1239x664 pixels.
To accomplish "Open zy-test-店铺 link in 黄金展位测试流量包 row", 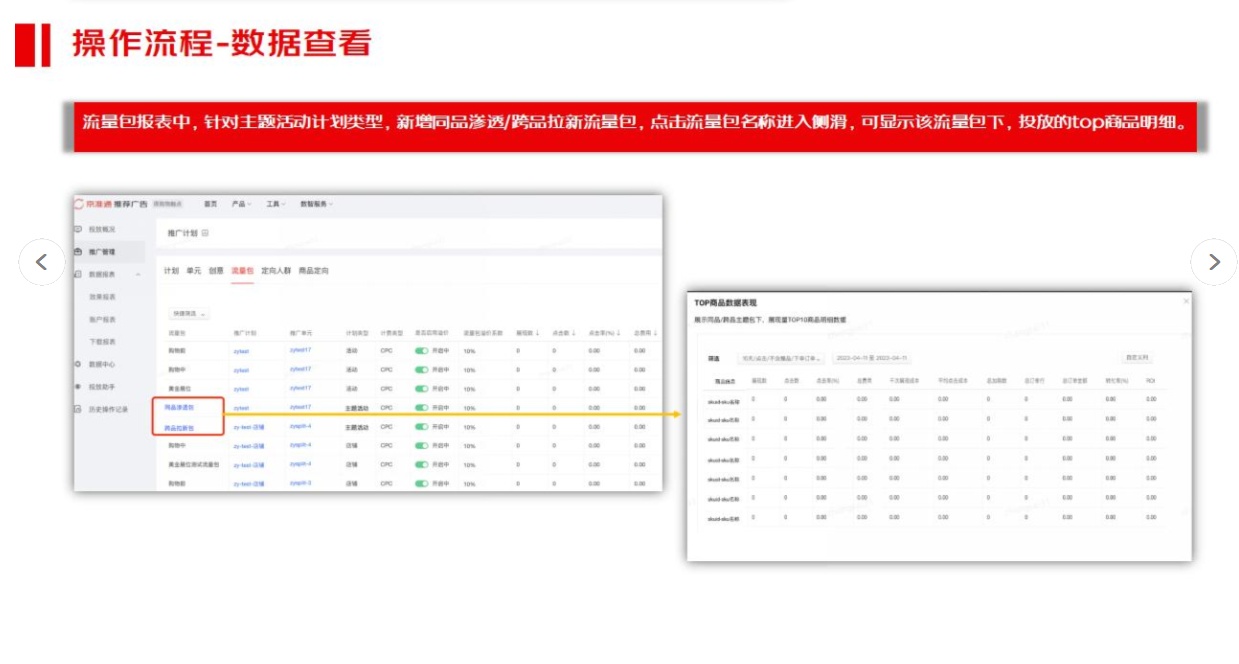I will 249,465.
